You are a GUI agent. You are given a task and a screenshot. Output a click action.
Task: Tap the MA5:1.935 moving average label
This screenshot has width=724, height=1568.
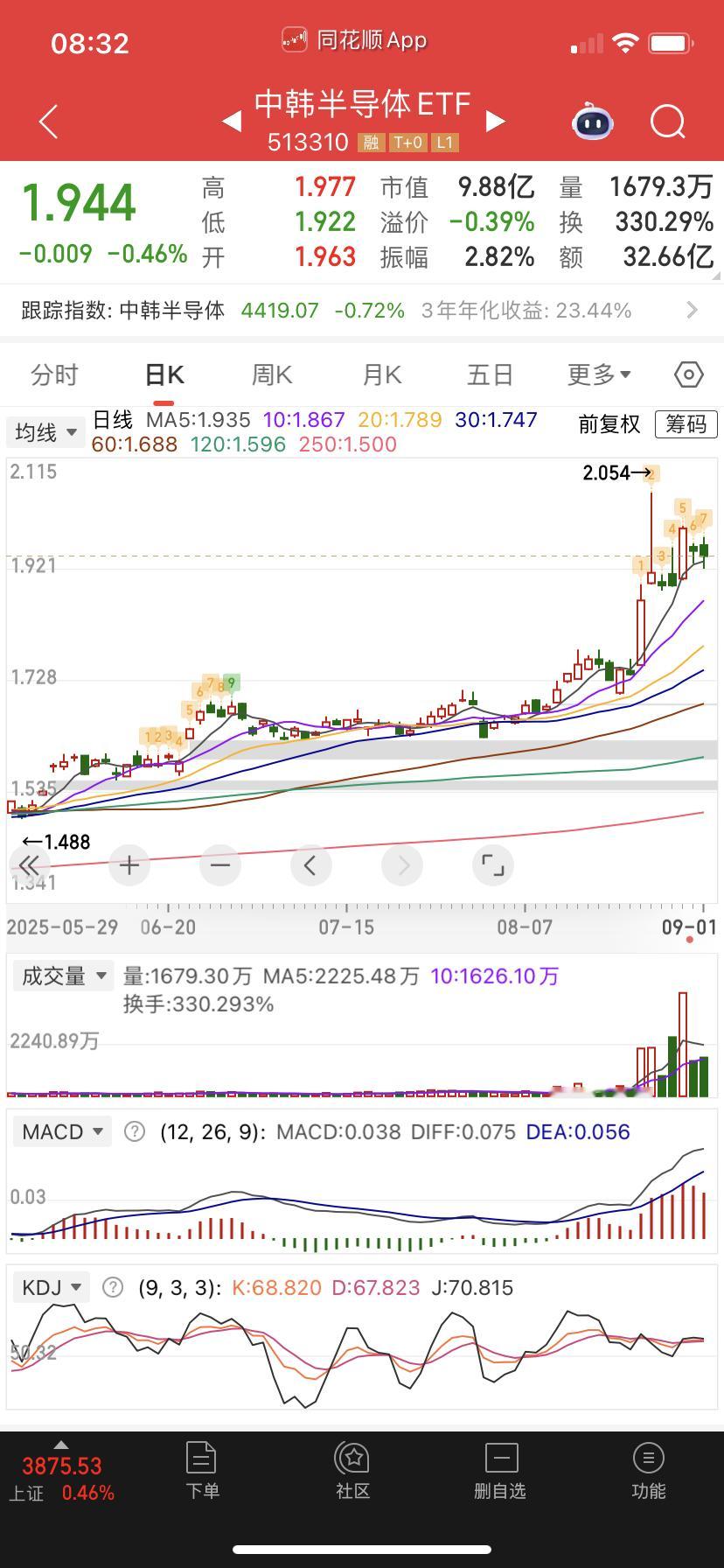tap(198, 420)
